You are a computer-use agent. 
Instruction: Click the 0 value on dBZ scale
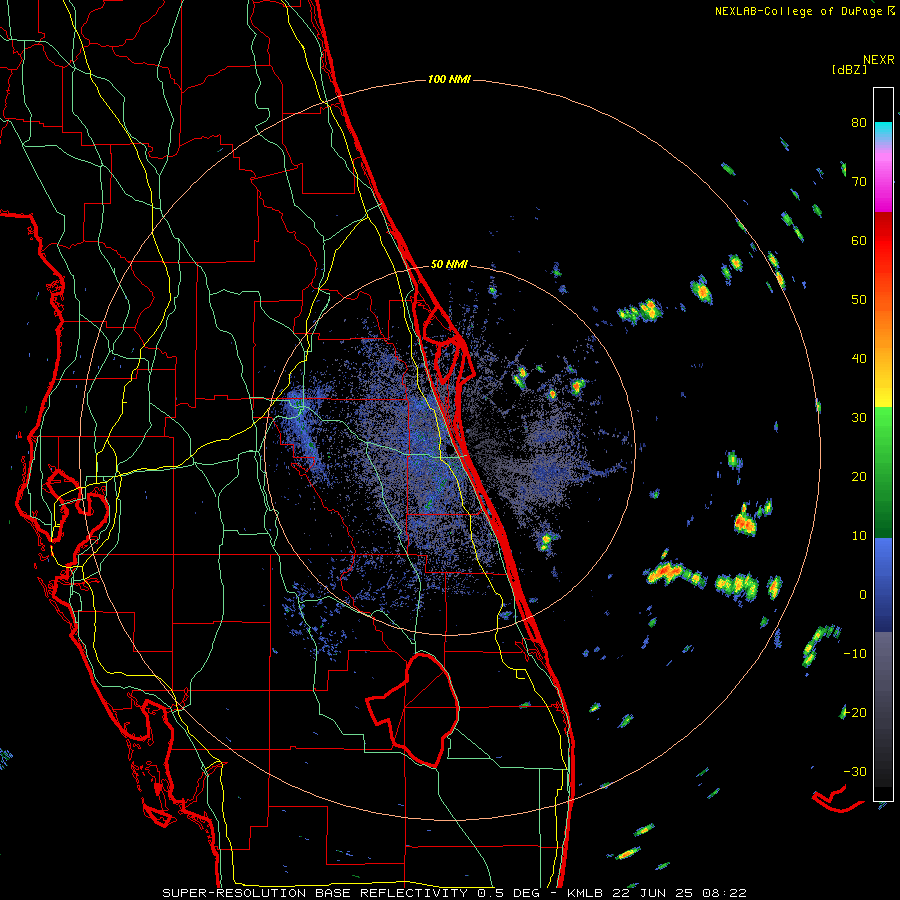coord(863,595)
